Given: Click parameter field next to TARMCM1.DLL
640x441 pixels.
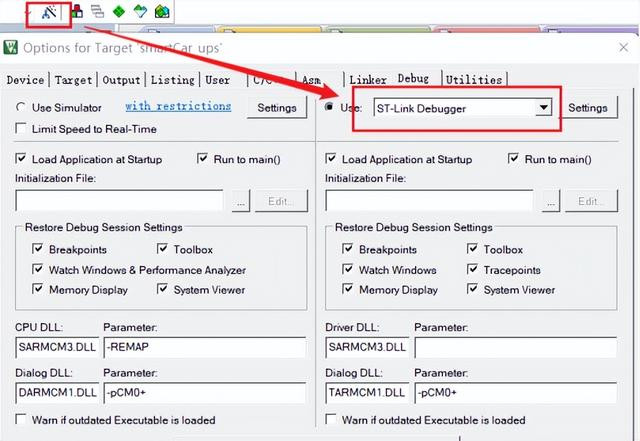Looking at the screenshot, I should point(516,393).
